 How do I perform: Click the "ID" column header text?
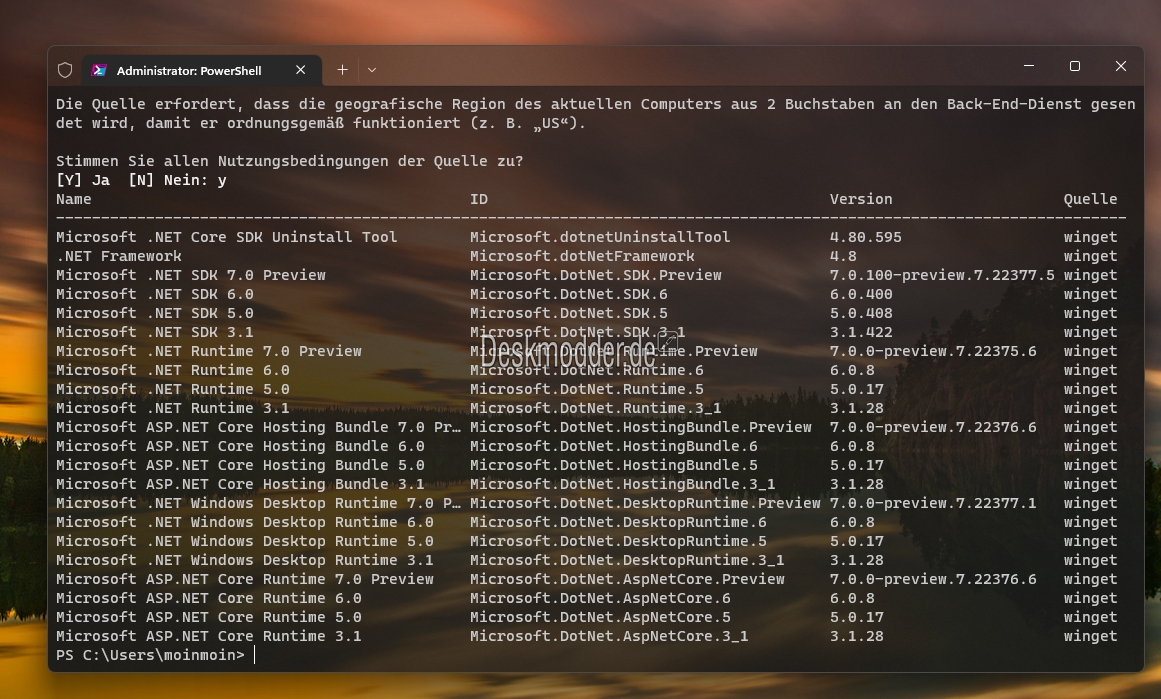coord(479,199)
